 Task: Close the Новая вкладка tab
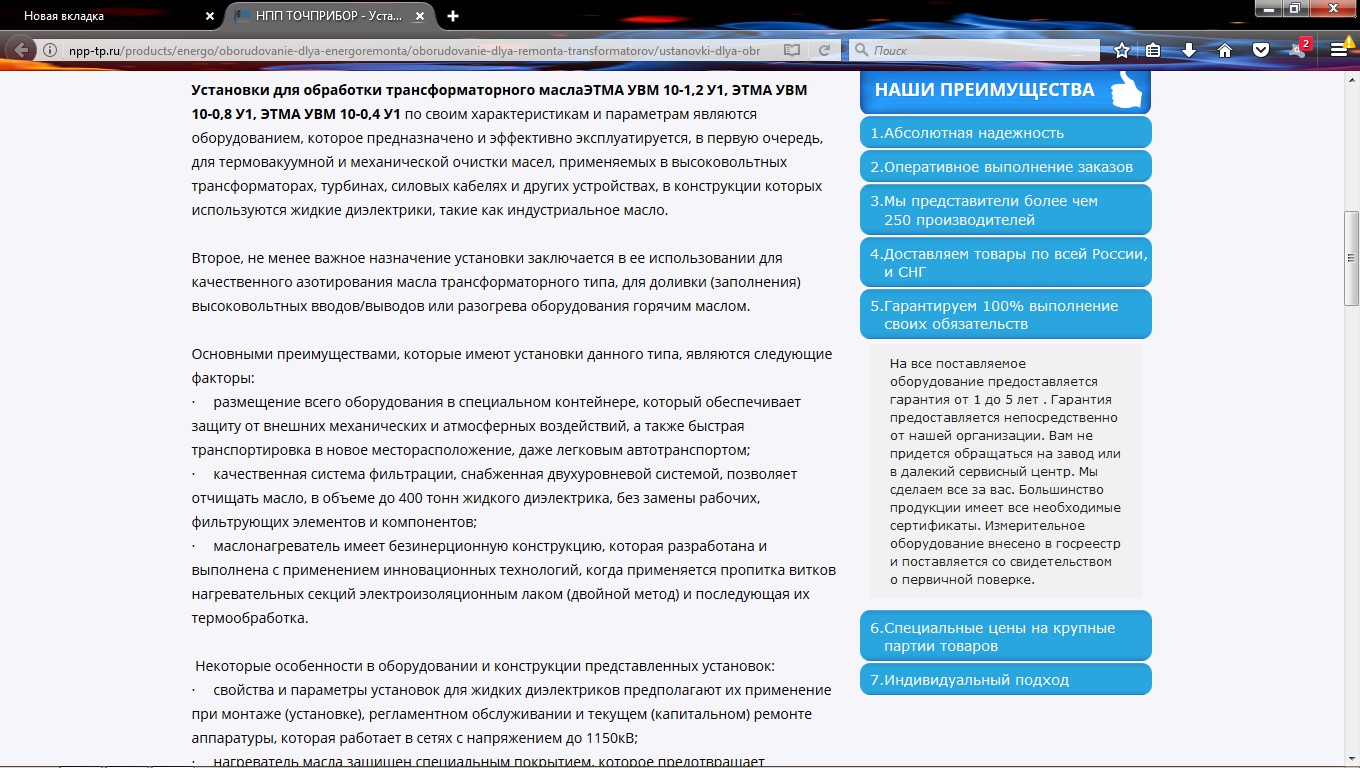point(209,16)
